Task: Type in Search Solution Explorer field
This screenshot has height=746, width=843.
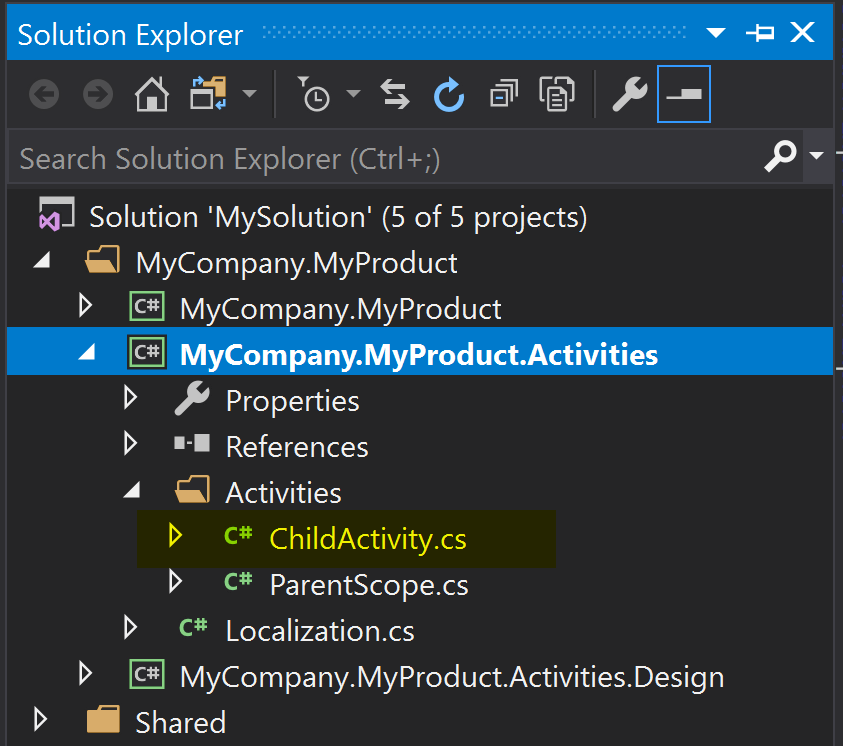Action: coord(380,158)
